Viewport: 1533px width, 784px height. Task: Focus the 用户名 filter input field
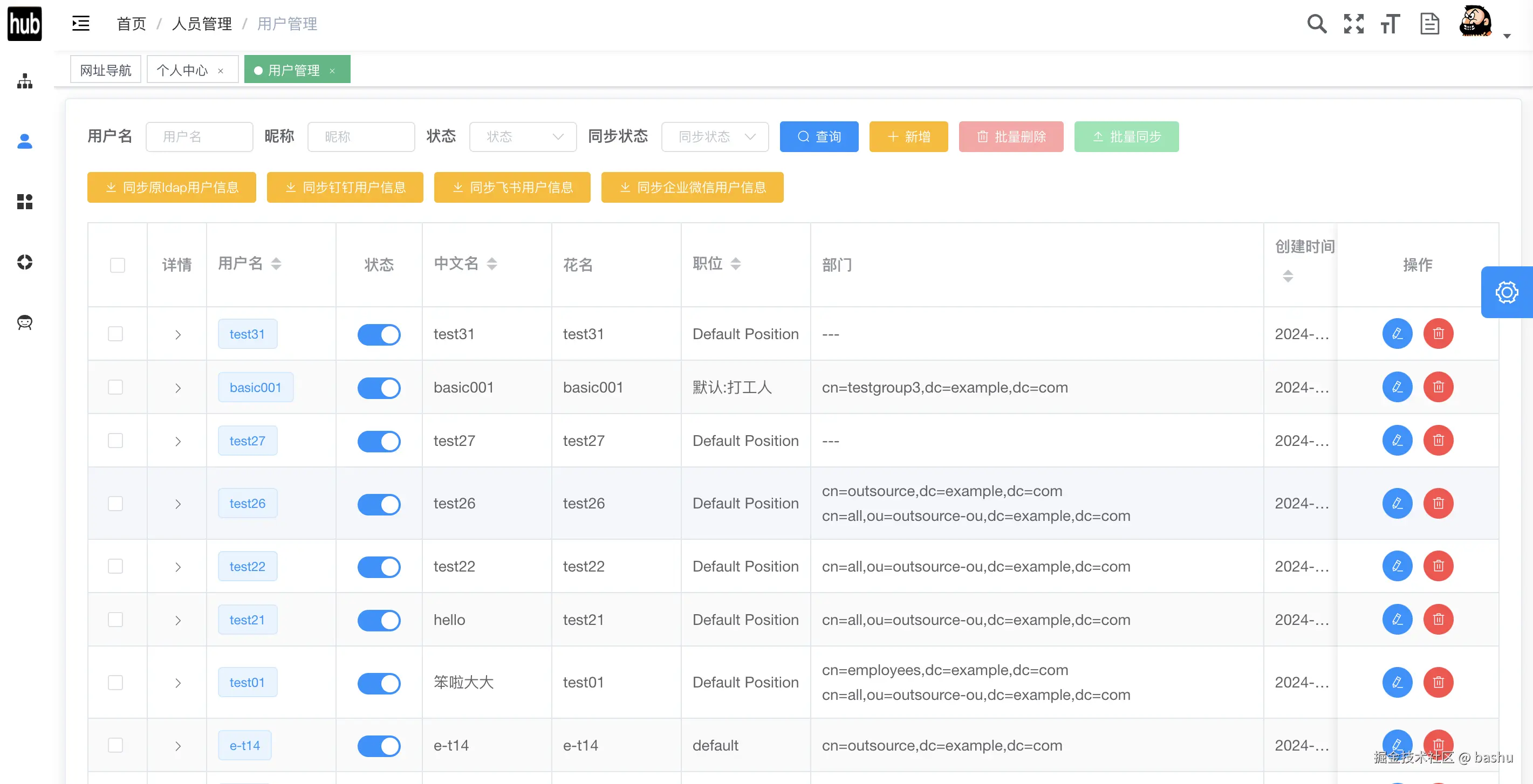pyautogui.click(x=200, y=137)
